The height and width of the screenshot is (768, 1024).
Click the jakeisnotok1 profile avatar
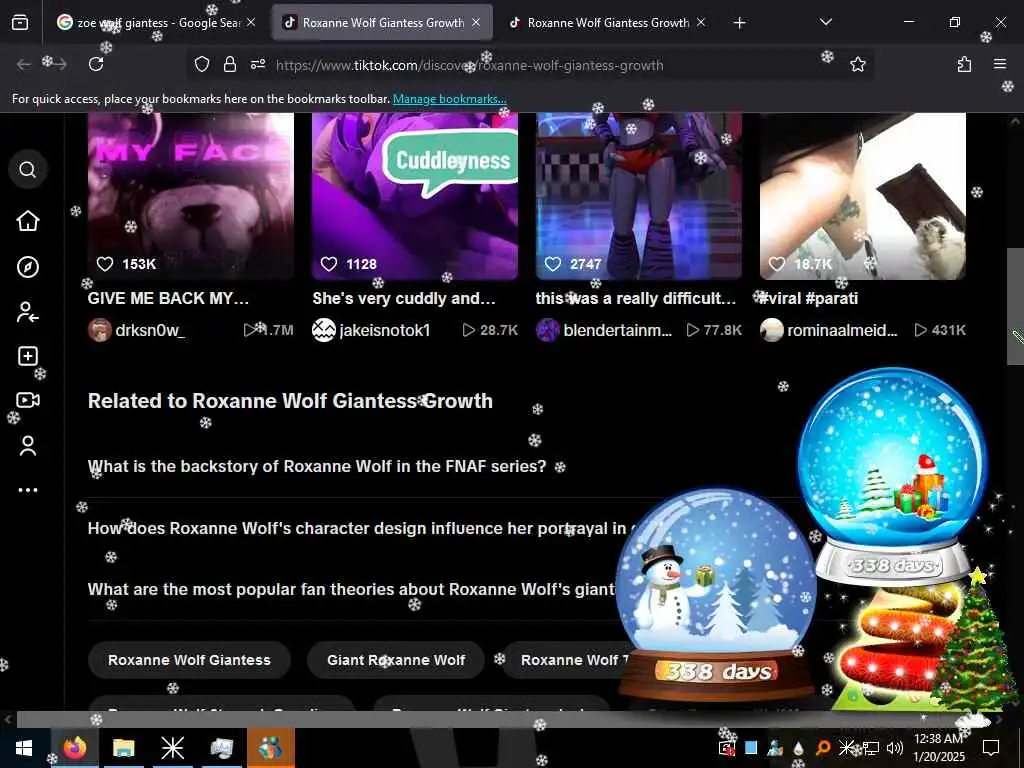coord(323,330)
